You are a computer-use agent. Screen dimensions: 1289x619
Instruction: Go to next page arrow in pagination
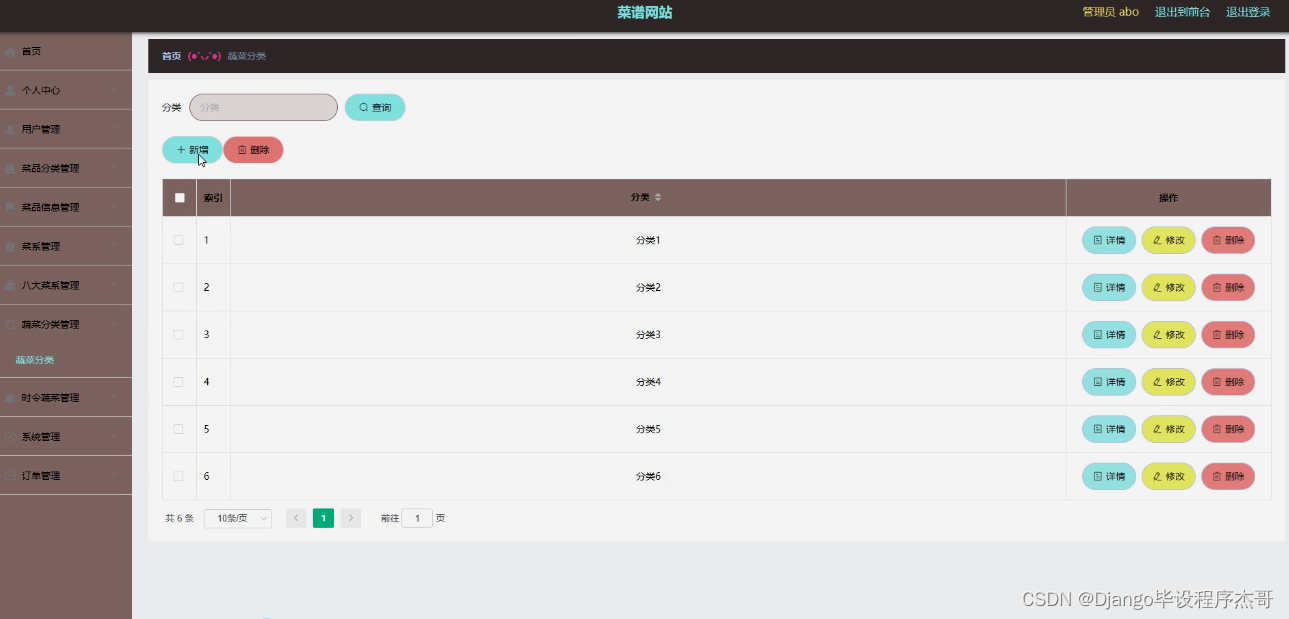[351, 518]
